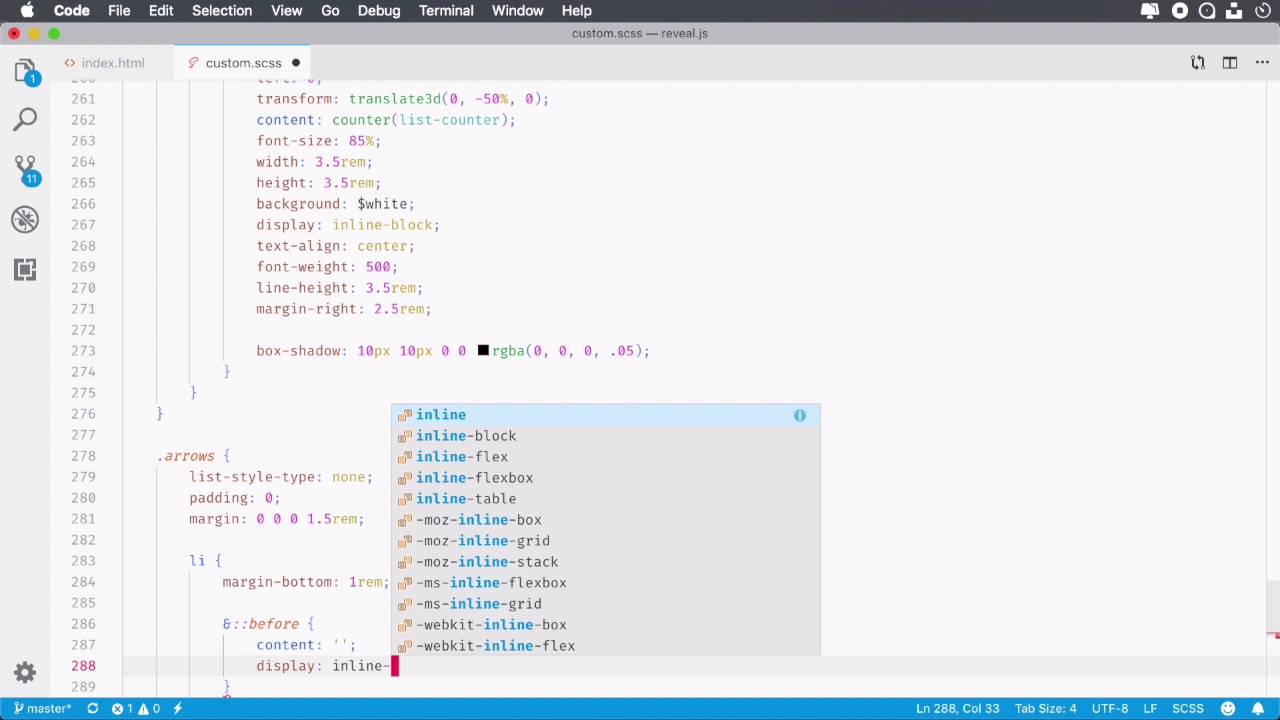Split the editor to the right
The width and height of the screenshot is (1280, 720).
coord(1230,63)
